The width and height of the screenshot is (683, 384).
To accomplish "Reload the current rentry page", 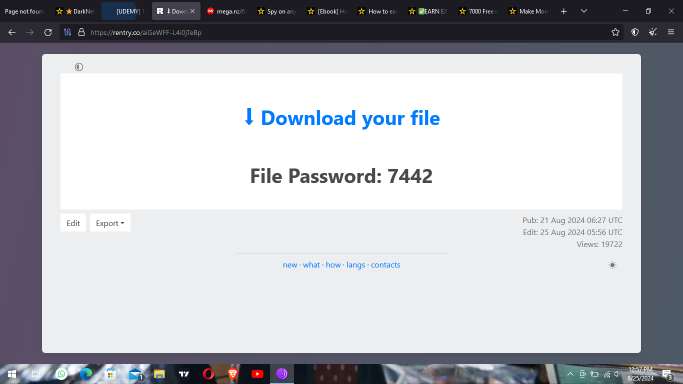I will 48,32.
